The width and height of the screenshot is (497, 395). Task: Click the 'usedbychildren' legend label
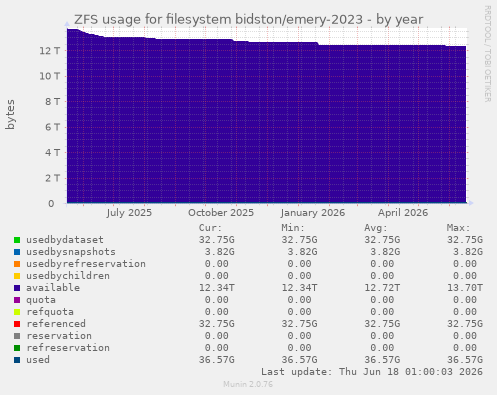pos(68,276)
